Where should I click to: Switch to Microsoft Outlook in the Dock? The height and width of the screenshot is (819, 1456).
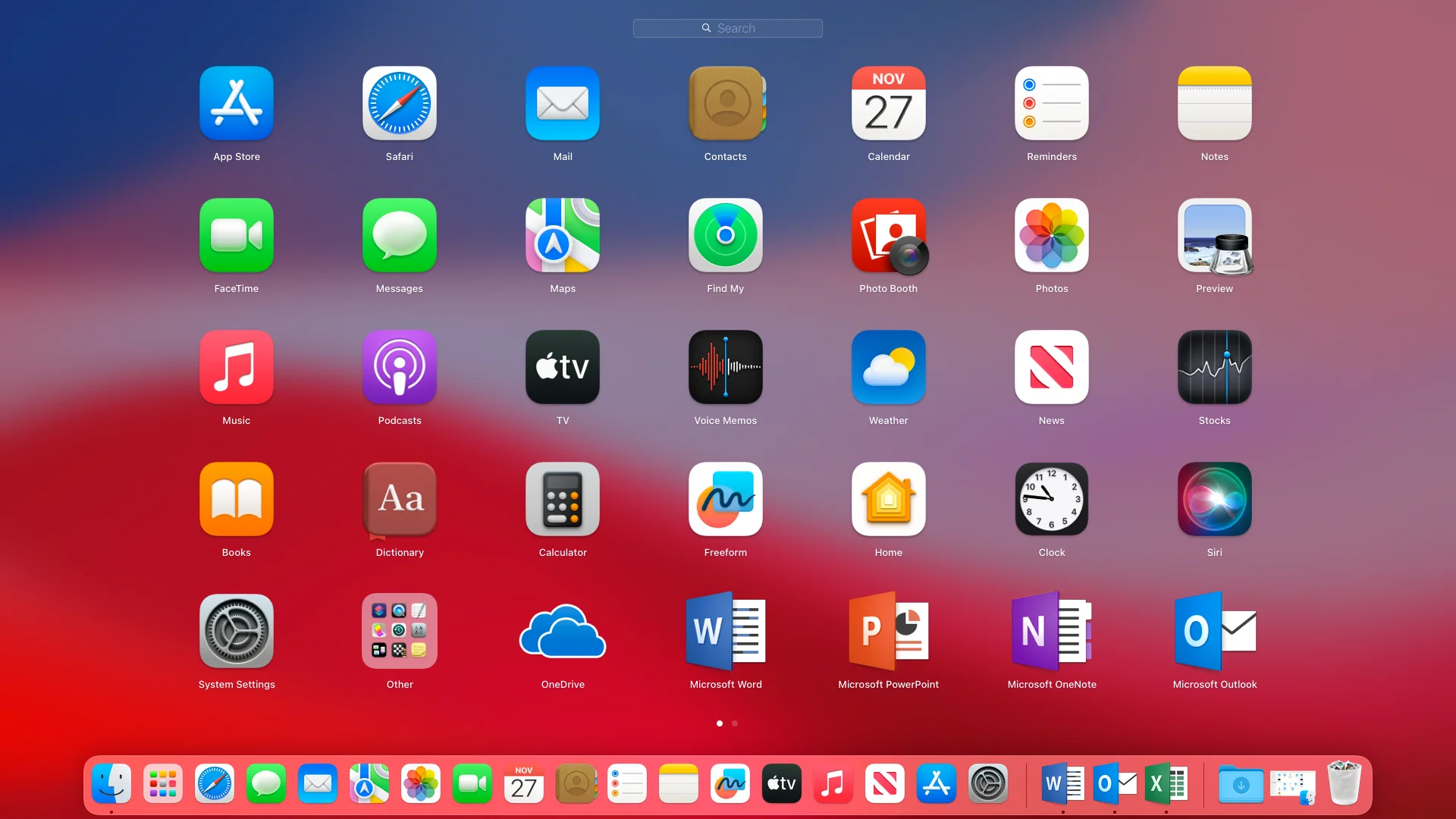pos(1115,783)
